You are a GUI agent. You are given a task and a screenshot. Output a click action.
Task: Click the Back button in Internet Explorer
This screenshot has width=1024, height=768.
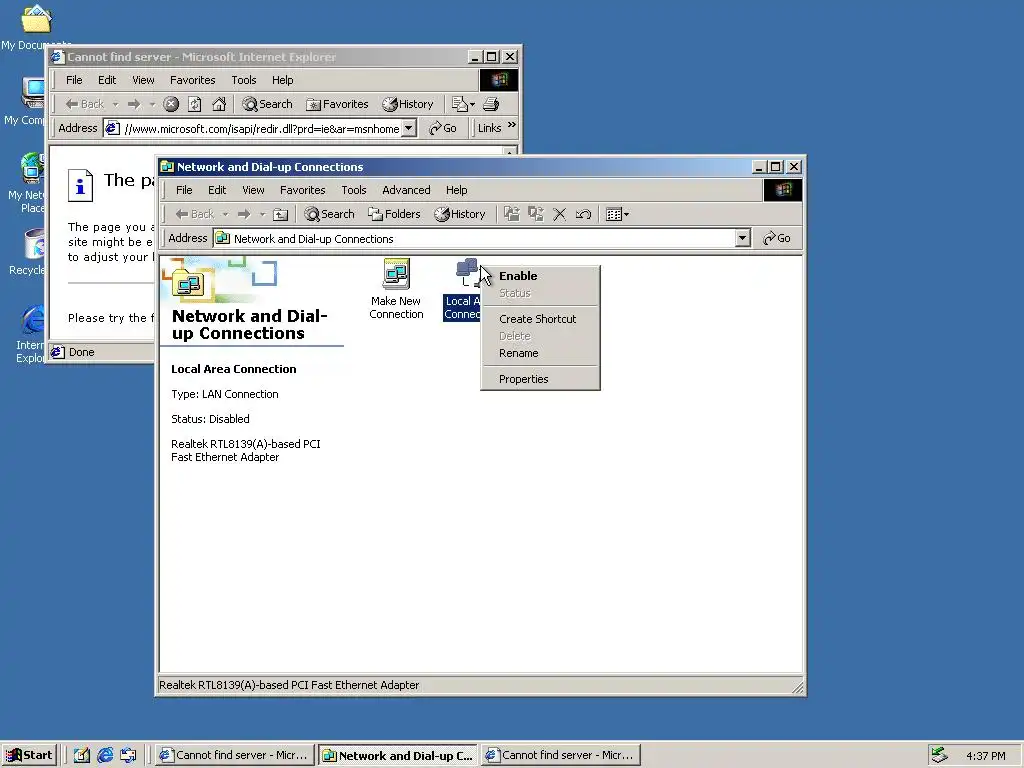(x=84, y=104)
